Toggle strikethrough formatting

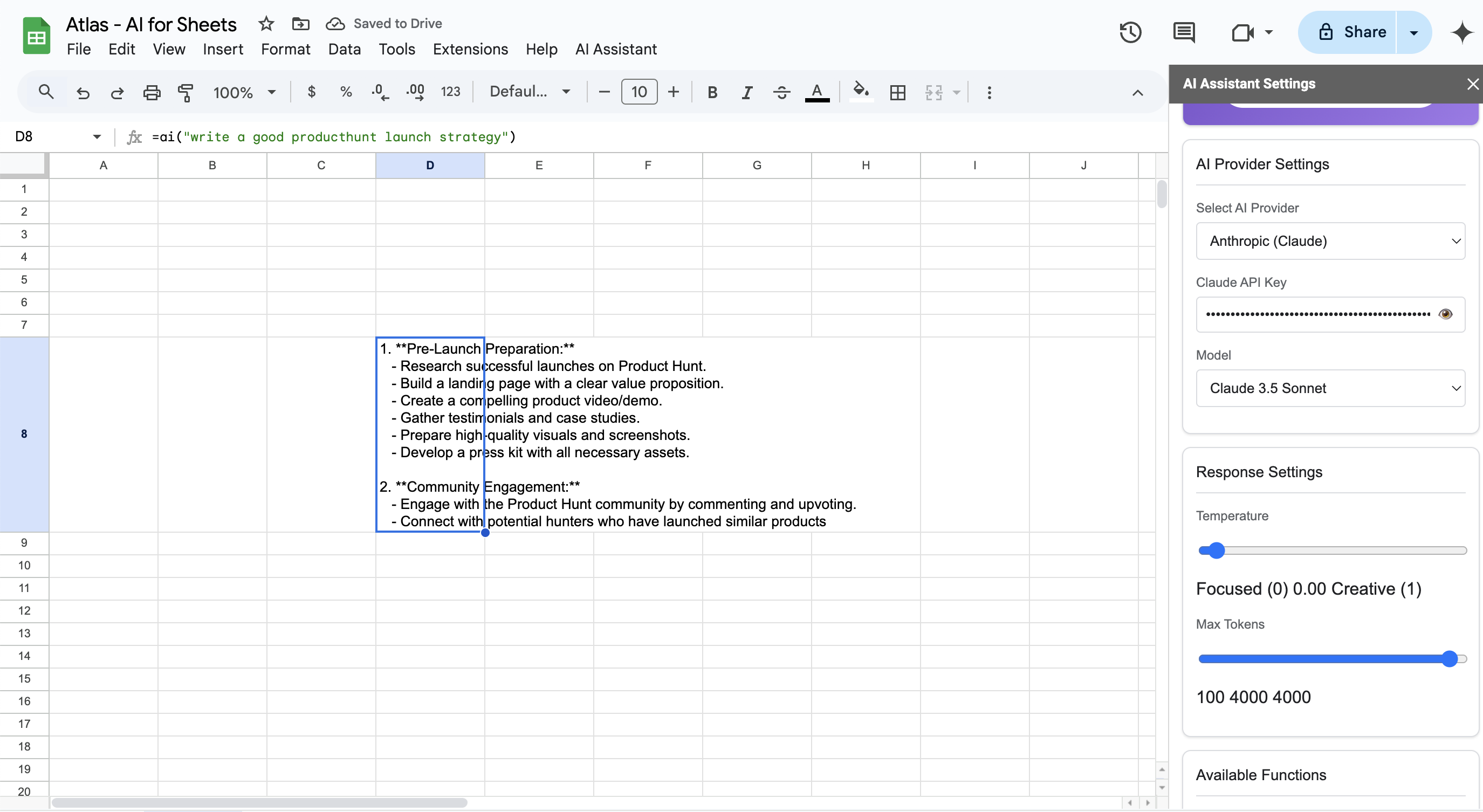click(x=781, y=92)
